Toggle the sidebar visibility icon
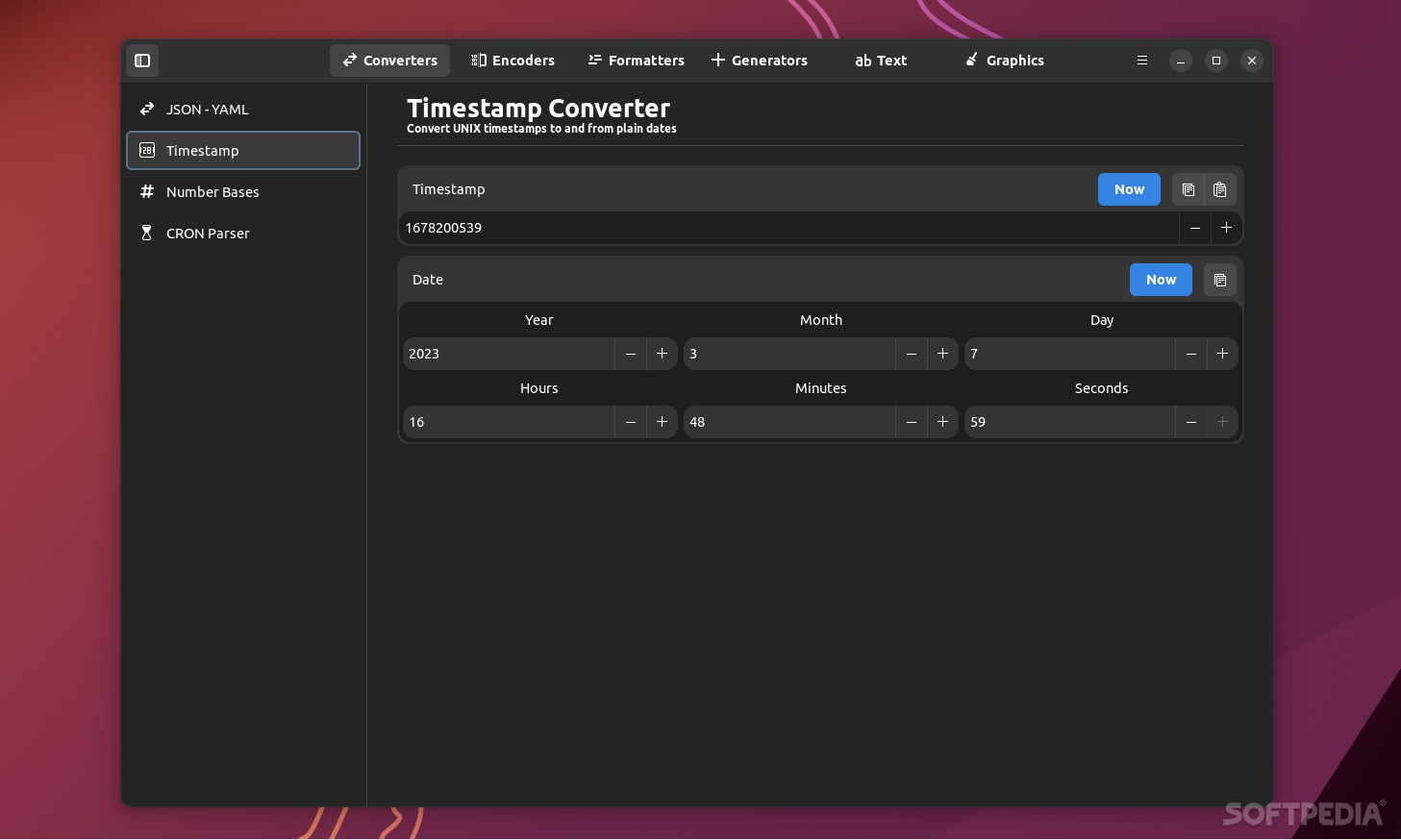Viewport: 1401px width, 840px height. click(142, 61)
